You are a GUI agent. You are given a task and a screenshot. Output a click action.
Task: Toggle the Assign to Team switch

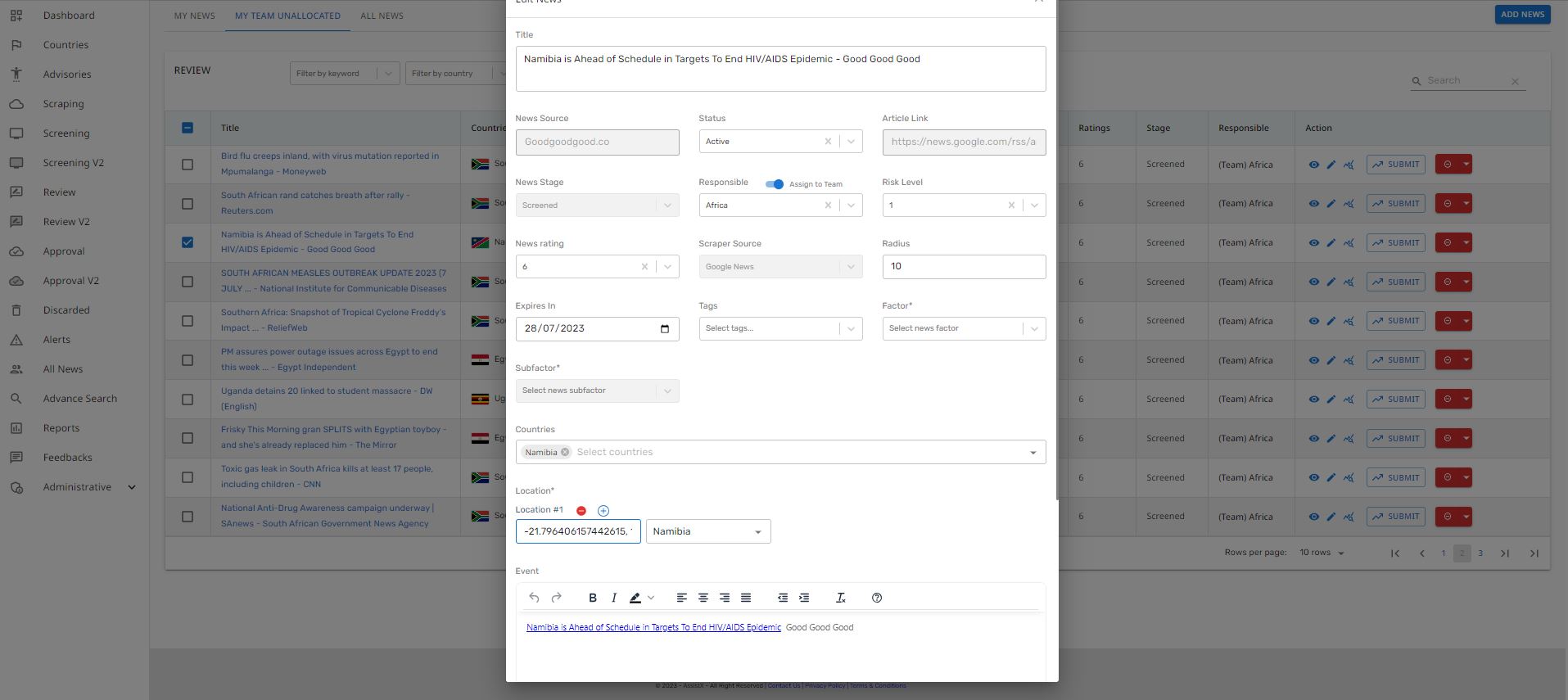pyautogui.click(x=775, y=184)
